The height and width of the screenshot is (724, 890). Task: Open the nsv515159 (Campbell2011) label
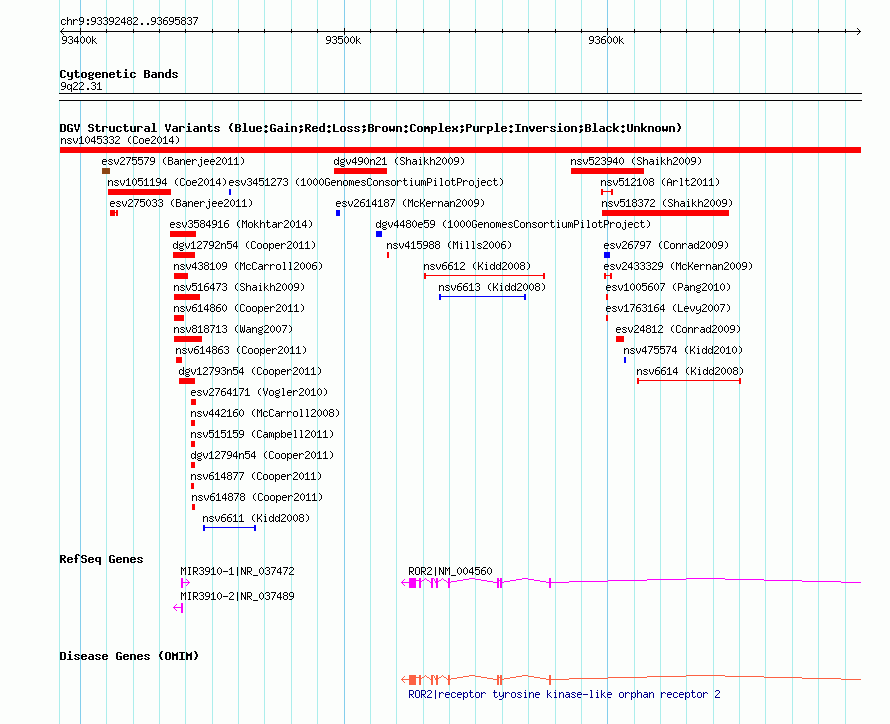(262, 434)
